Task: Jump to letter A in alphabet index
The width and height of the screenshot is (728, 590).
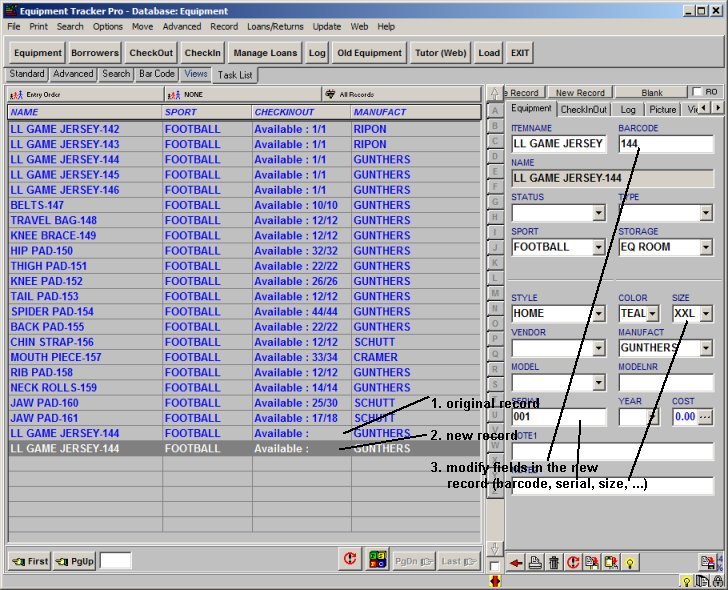Action: (x=495, y=110)
